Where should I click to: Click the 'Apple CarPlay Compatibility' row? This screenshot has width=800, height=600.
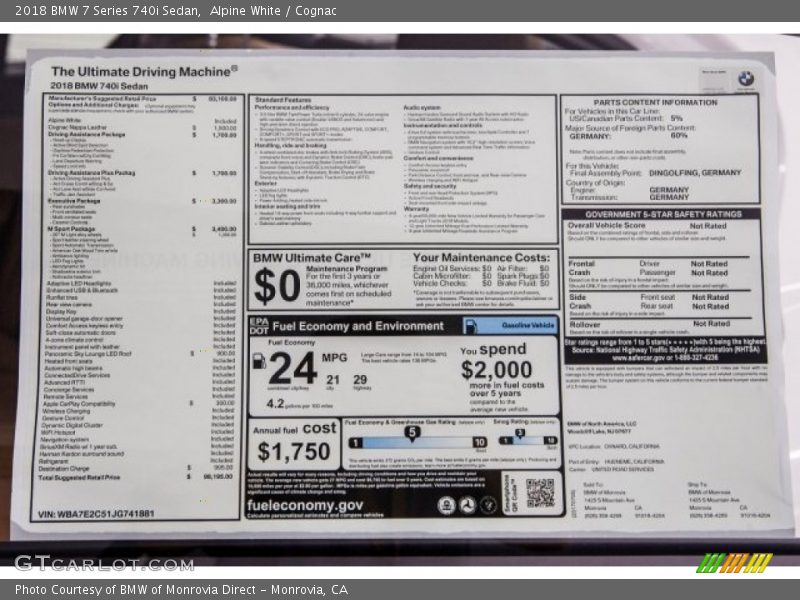coord(139,404)
